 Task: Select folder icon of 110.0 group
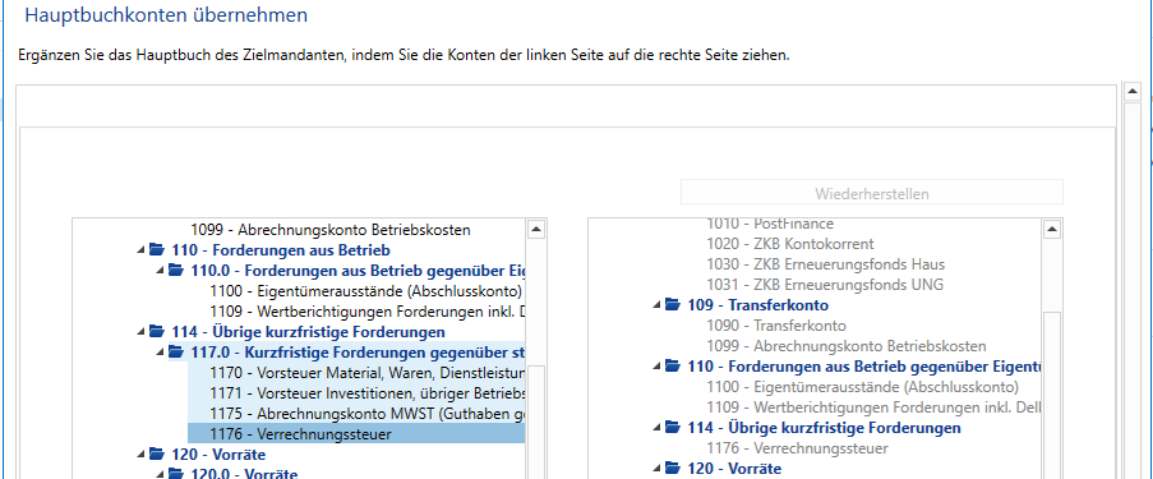point(176,270)
